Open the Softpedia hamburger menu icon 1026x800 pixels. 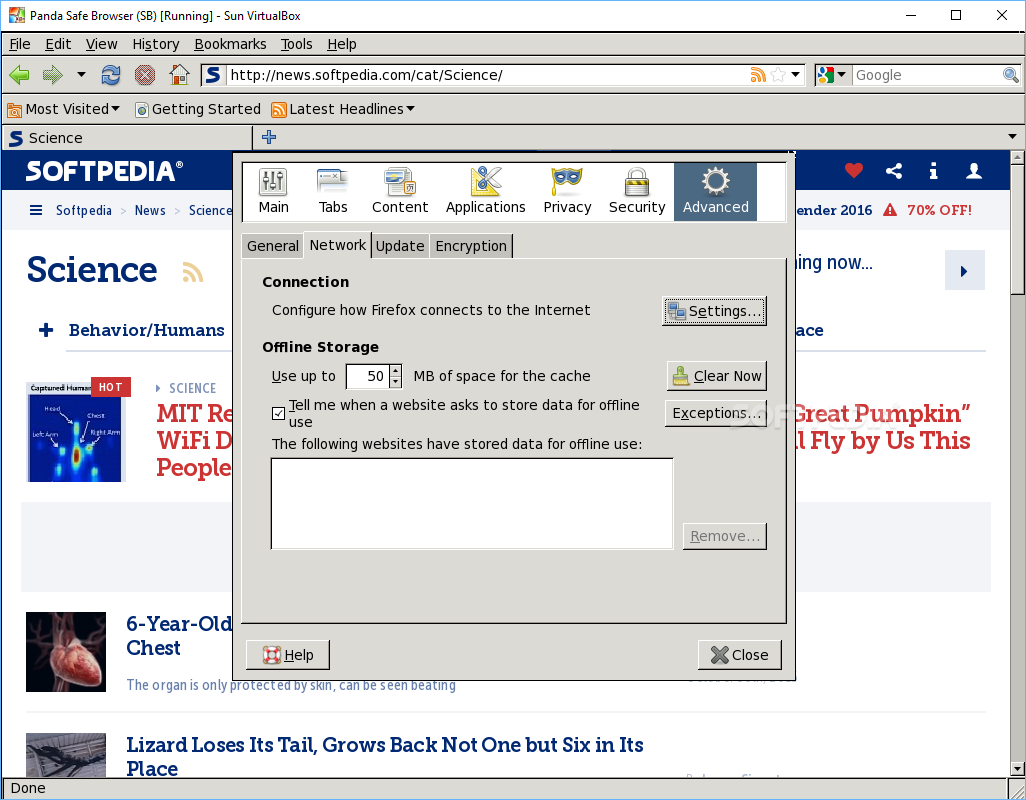[x=36, y=210]
